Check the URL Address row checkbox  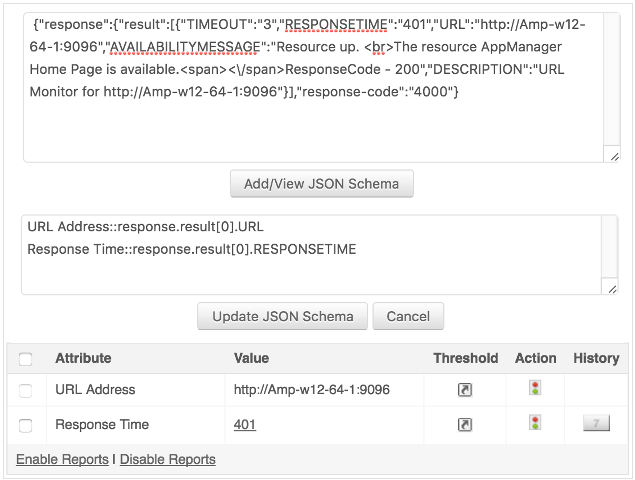[x=25, y=390]
